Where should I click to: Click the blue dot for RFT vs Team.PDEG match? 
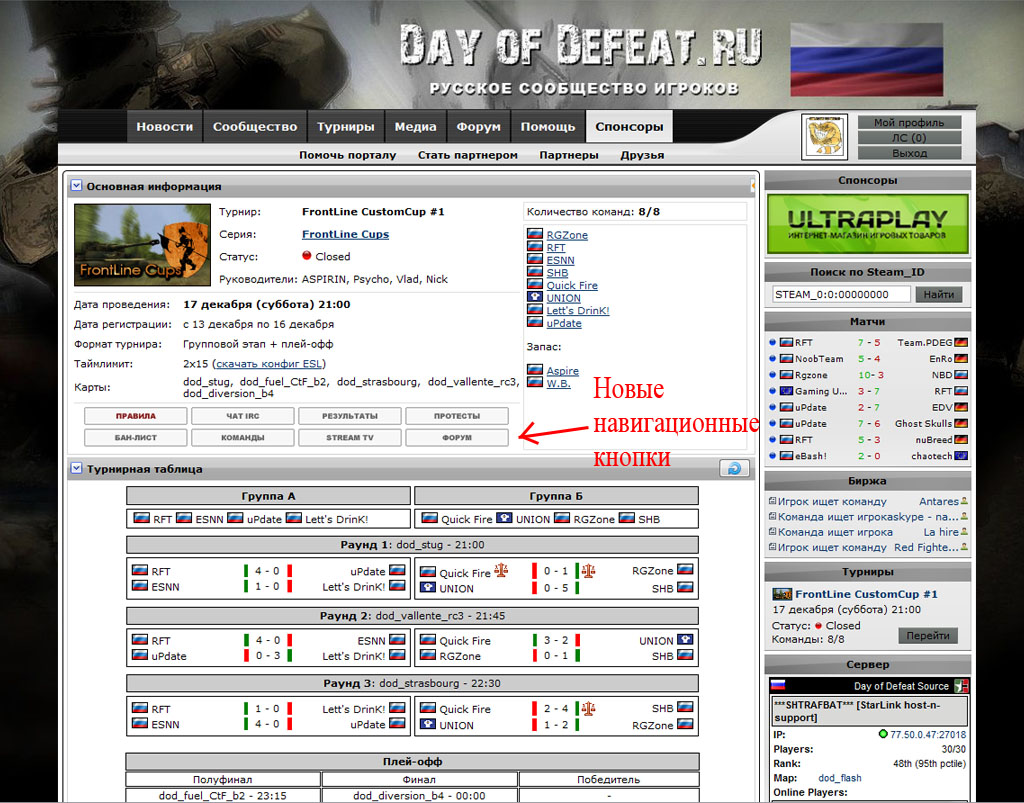tap(773, 342)
